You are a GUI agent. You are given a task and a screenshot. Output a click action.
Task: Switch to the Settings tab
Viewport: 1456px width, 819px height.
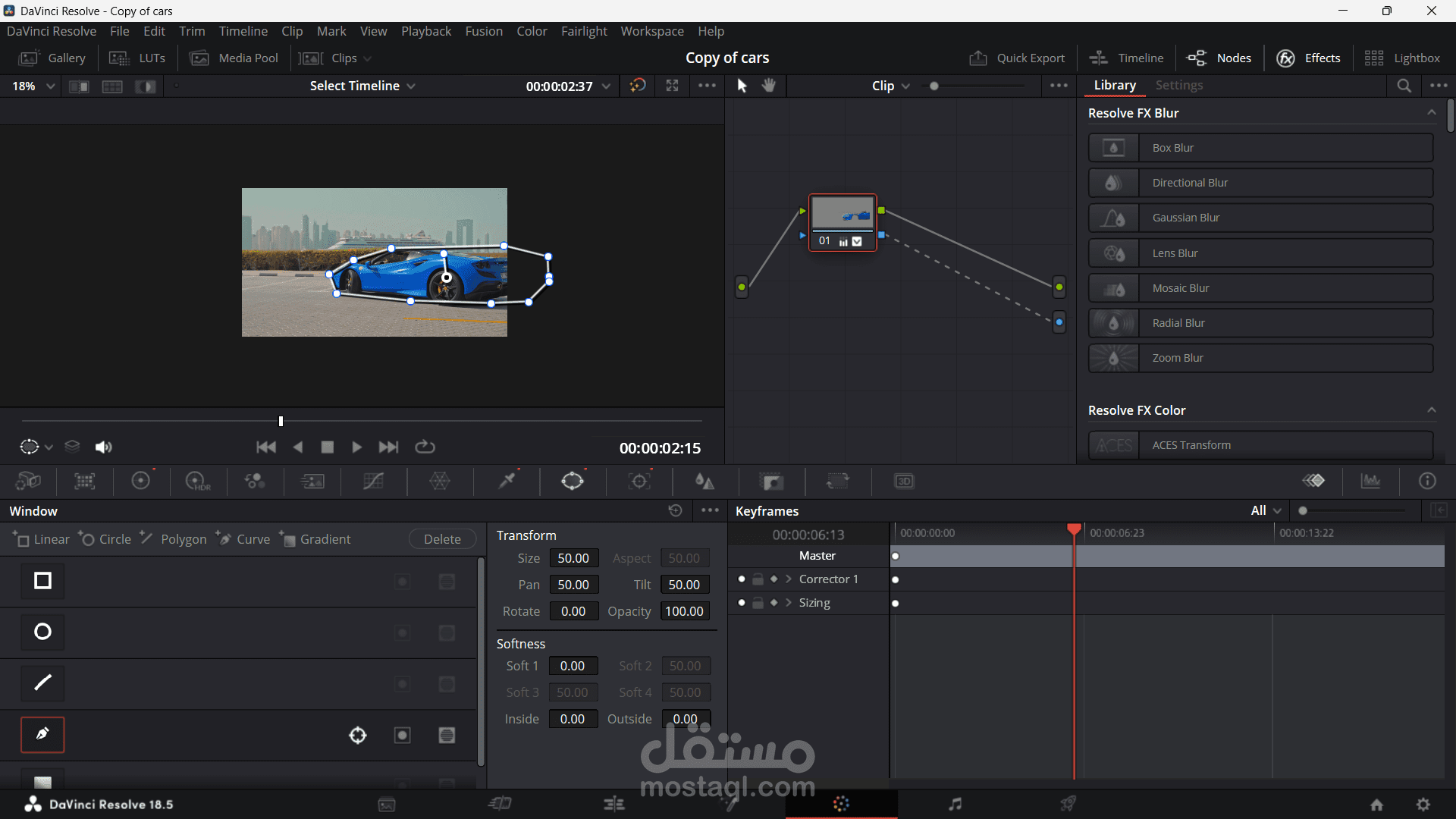point(1178,86)
